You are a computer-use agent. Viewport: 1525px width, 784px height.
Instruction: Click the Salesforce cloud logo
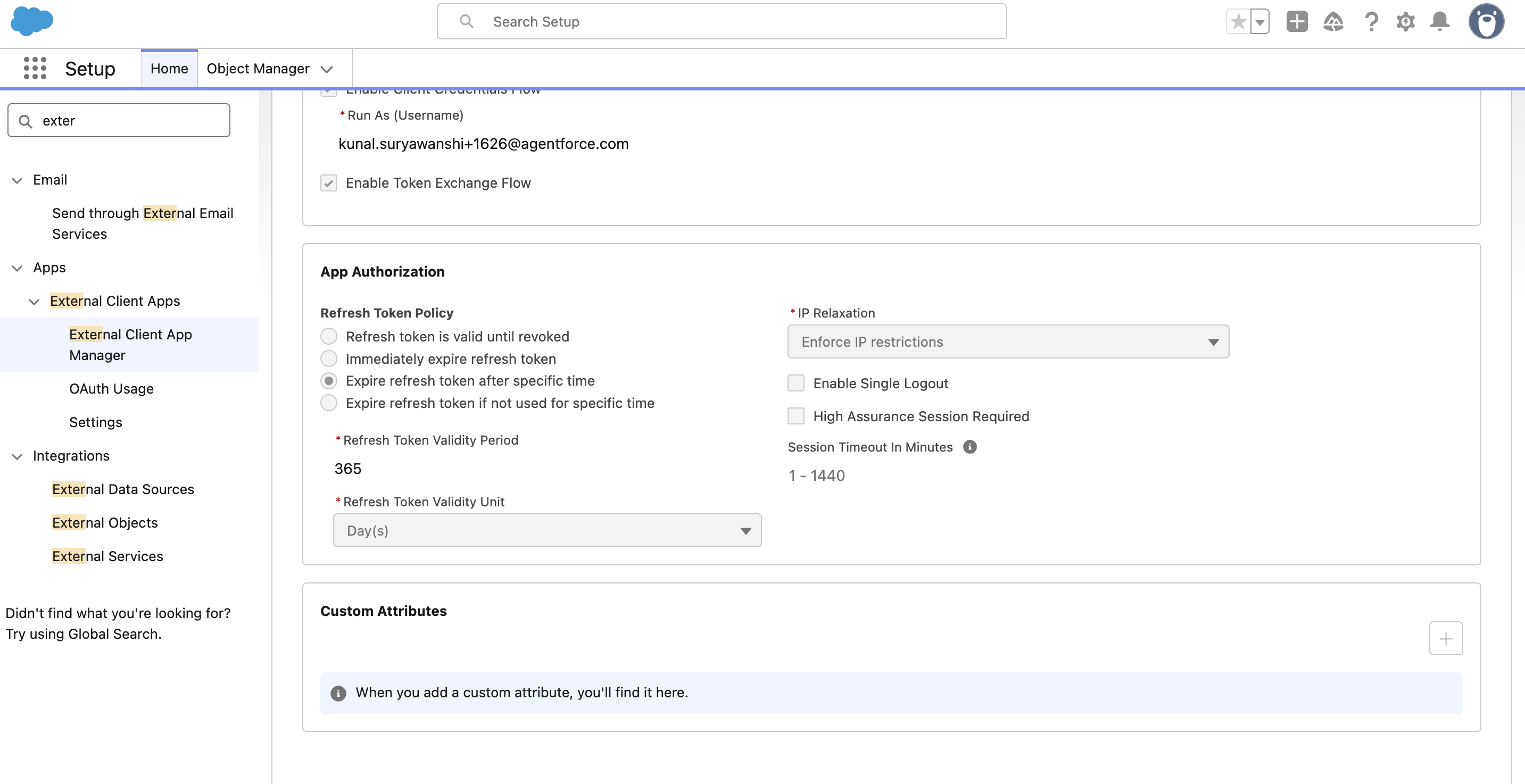tap(32, 21)
